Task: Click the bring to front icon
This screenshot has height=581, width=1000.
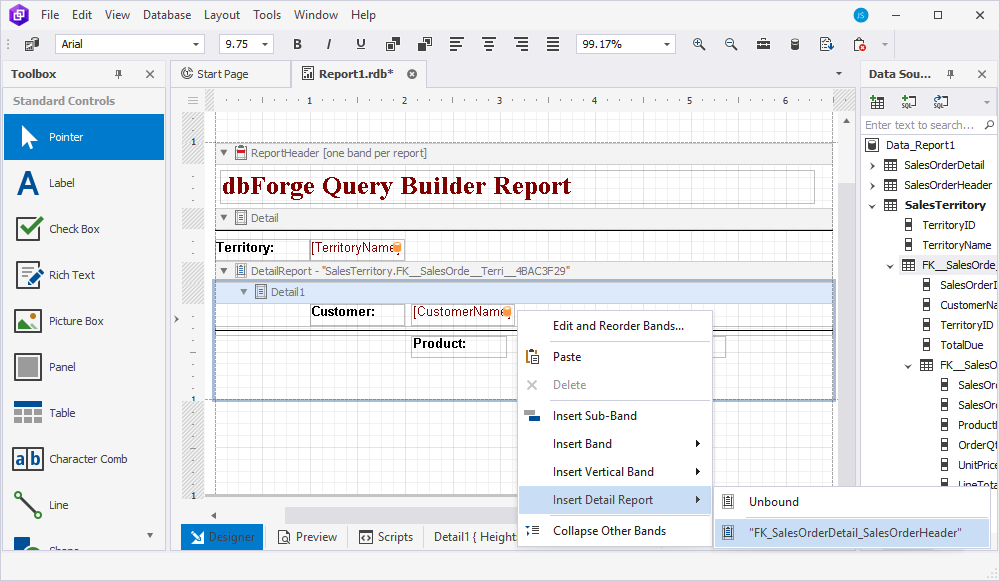Action: pos(393,44)
